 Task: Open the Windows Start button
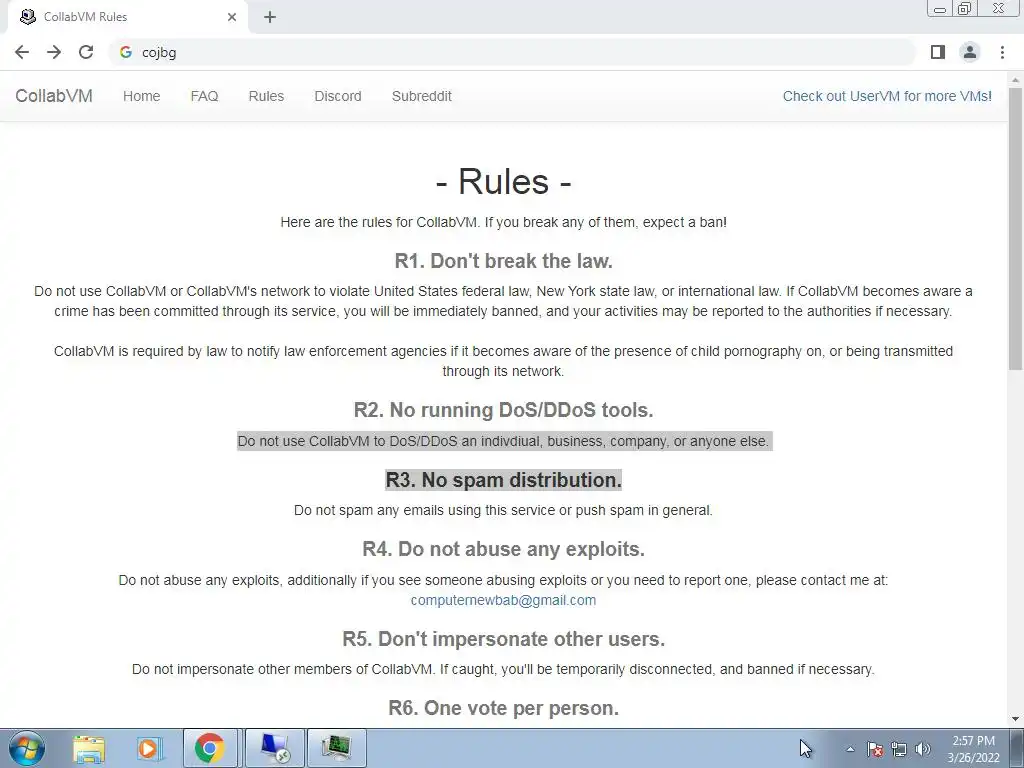[x=27, y=748]
